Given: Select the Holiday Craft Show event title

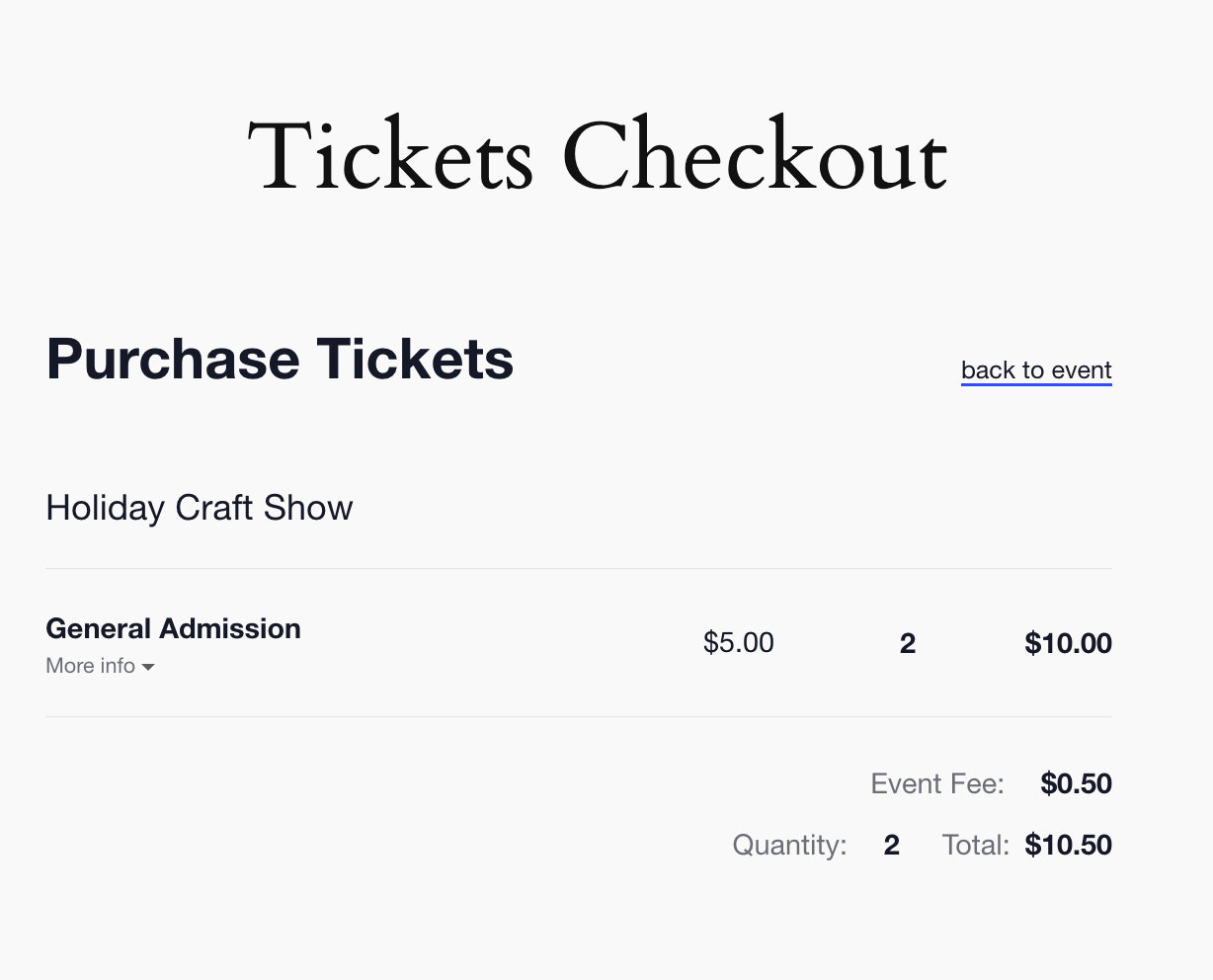Looking at the screenshot, I should pos(199,508).
